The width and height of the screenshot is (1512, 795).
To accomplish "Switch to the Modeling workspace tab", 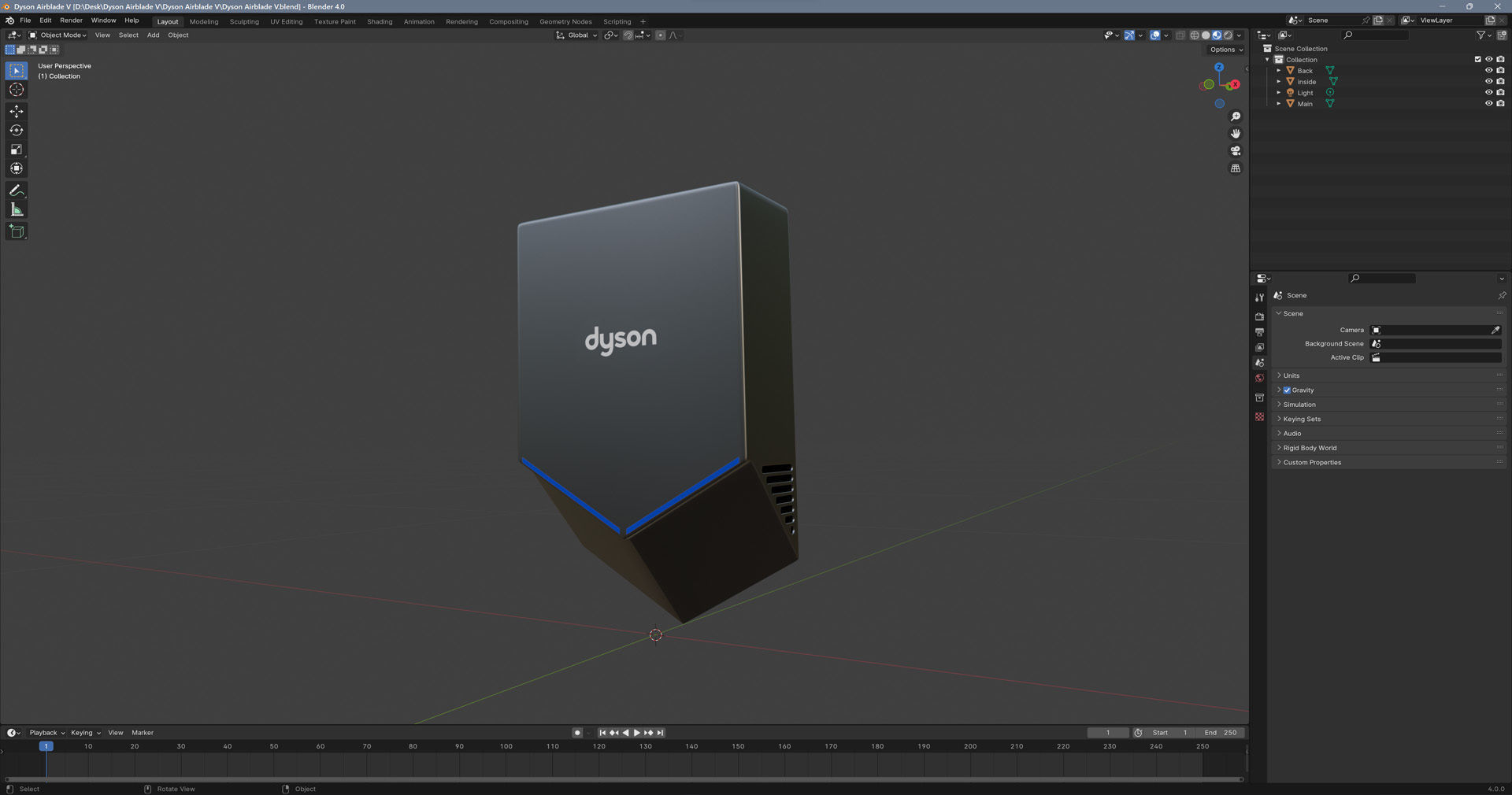I will [x=204, y=22].
